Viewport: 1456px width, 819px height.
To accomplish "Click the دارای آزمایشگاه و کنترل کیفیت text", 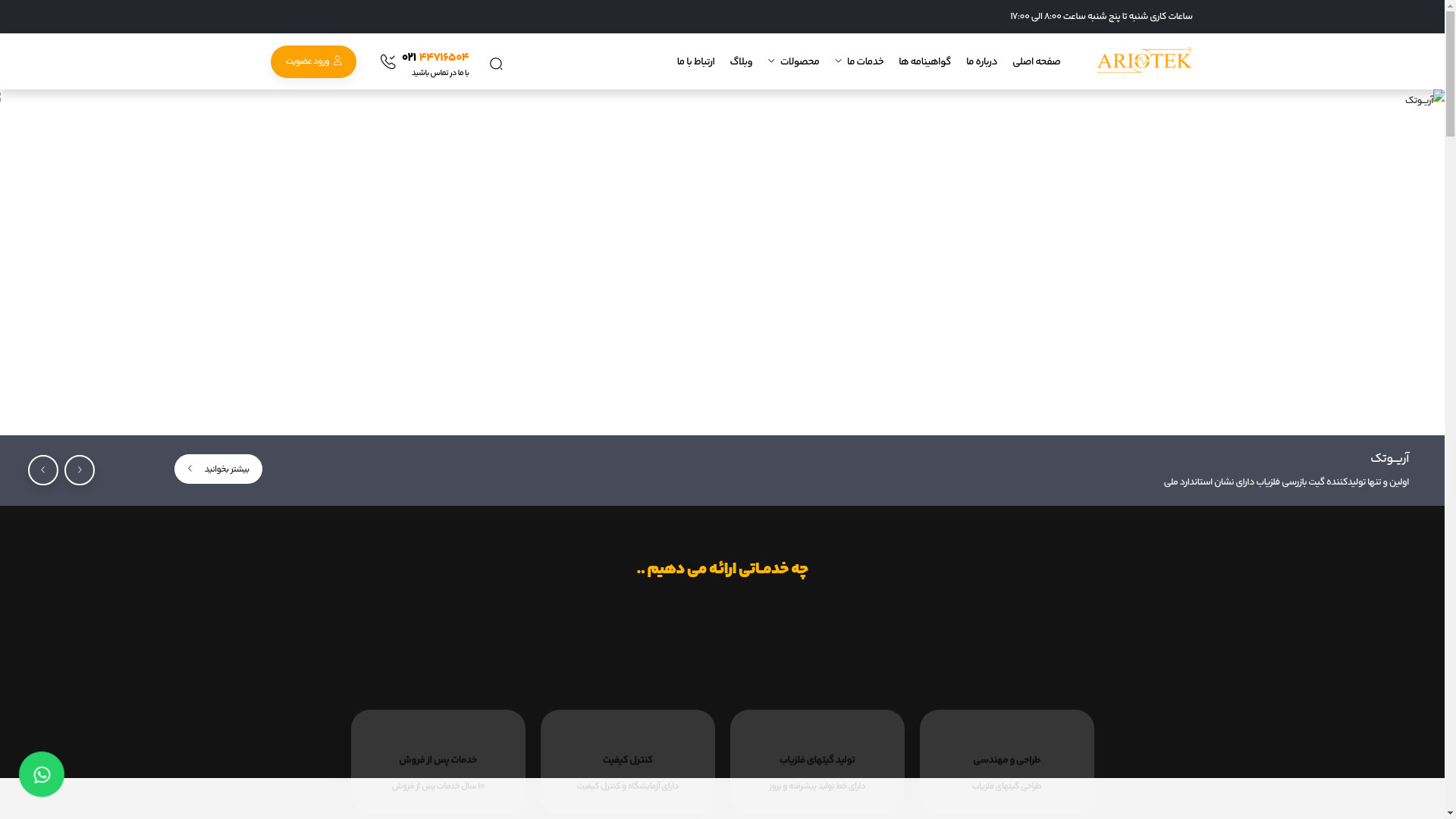I will [x=627, y=786].
